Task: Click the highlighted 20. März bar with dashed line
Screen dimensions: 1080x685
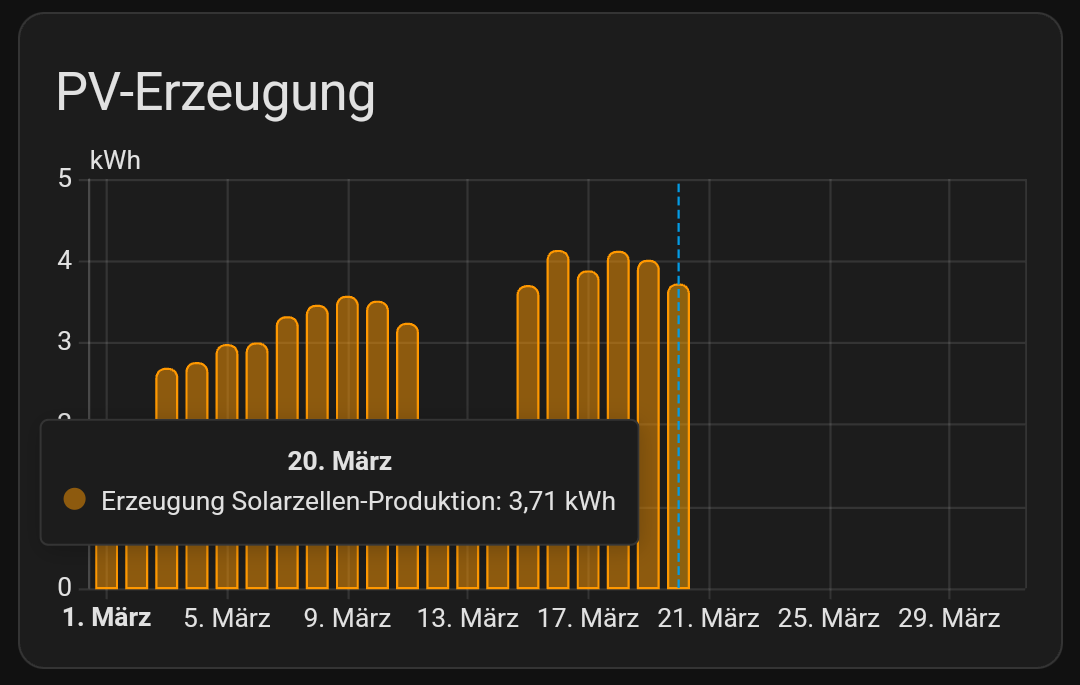Action: (x=678, y=436)
